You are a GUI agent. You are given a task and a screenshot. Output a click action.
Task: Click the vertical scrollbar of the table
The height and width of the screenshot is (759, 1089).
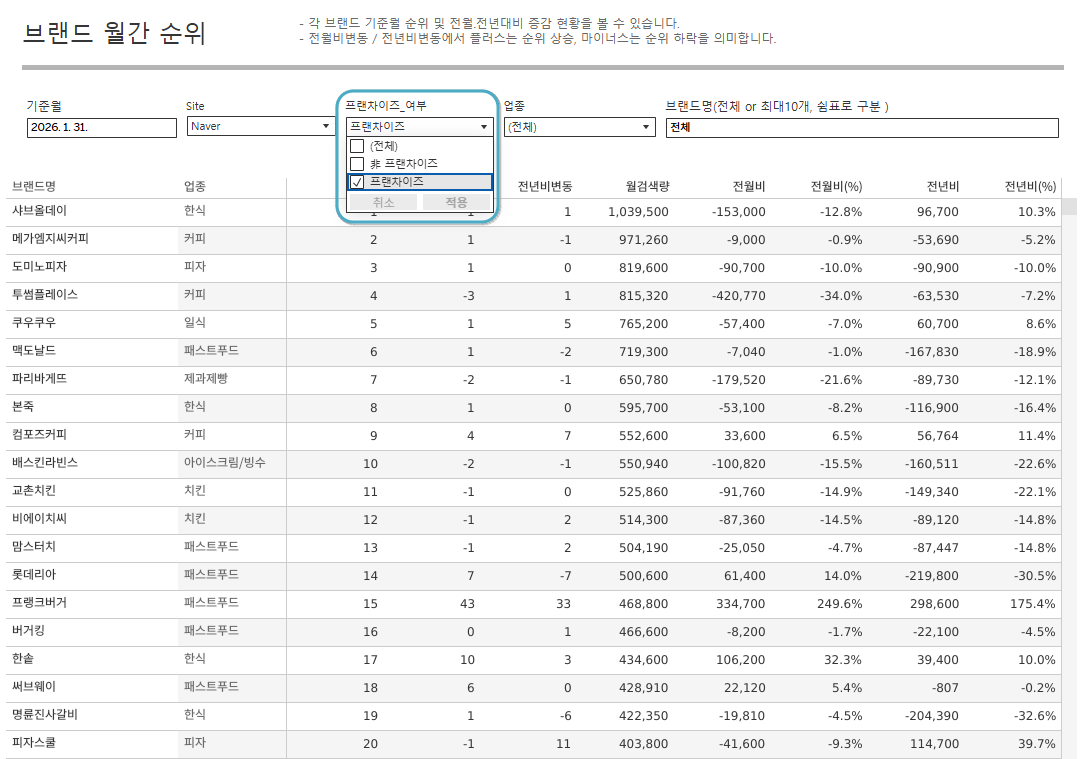pos(1069,400)
